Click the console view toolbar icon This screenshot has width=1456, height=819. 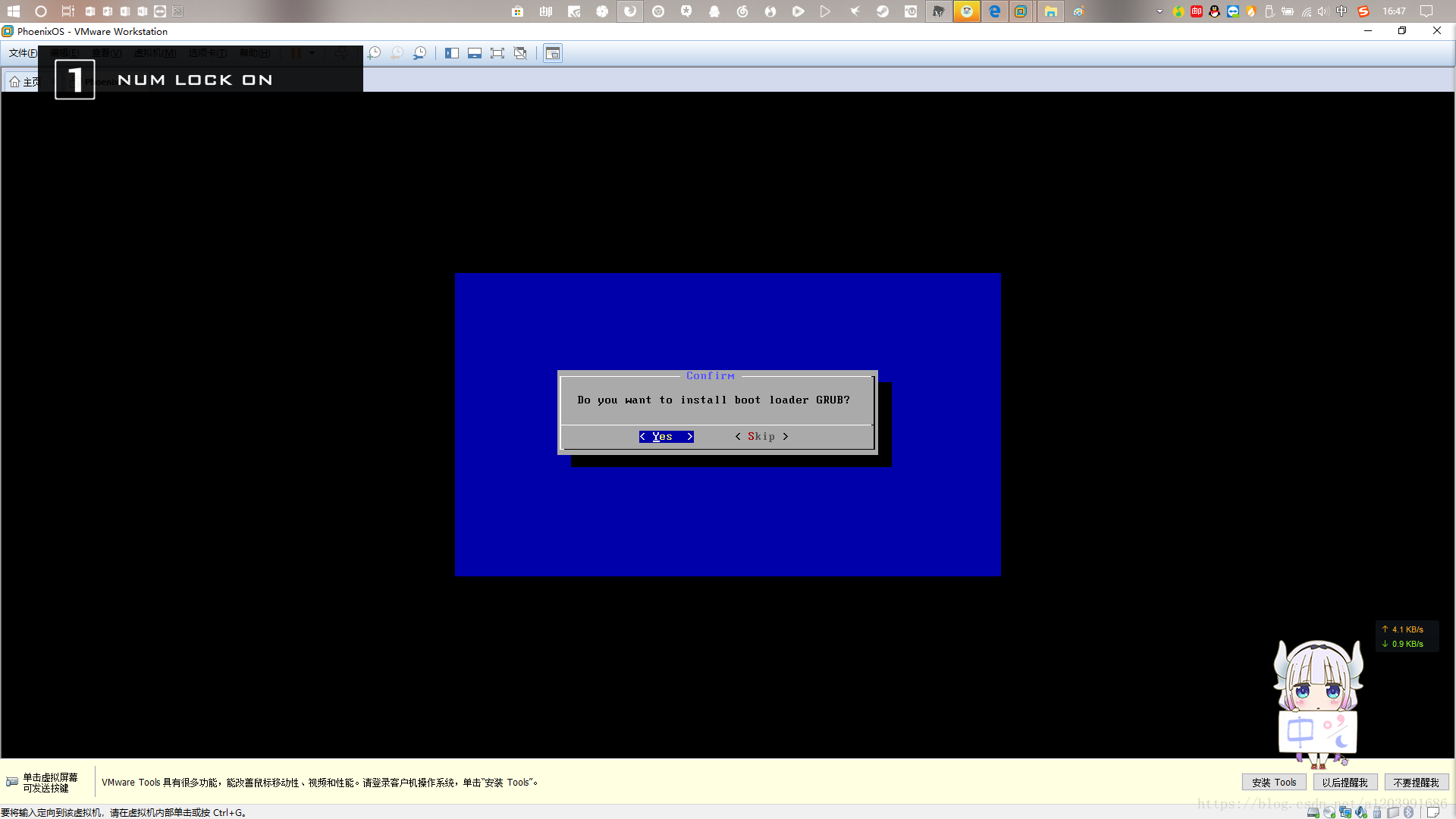tap(553, 53)
